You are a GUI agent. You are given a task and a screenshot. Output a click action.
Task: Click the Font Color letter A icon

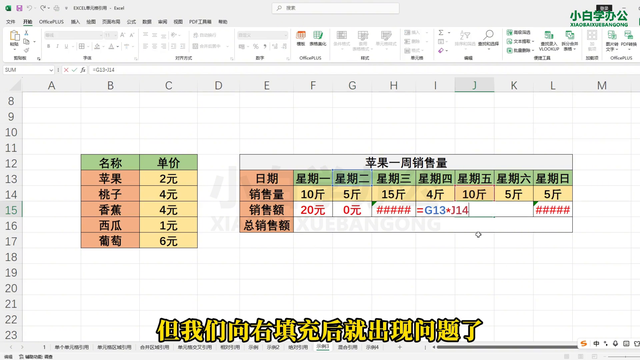(x=111, y=47)
